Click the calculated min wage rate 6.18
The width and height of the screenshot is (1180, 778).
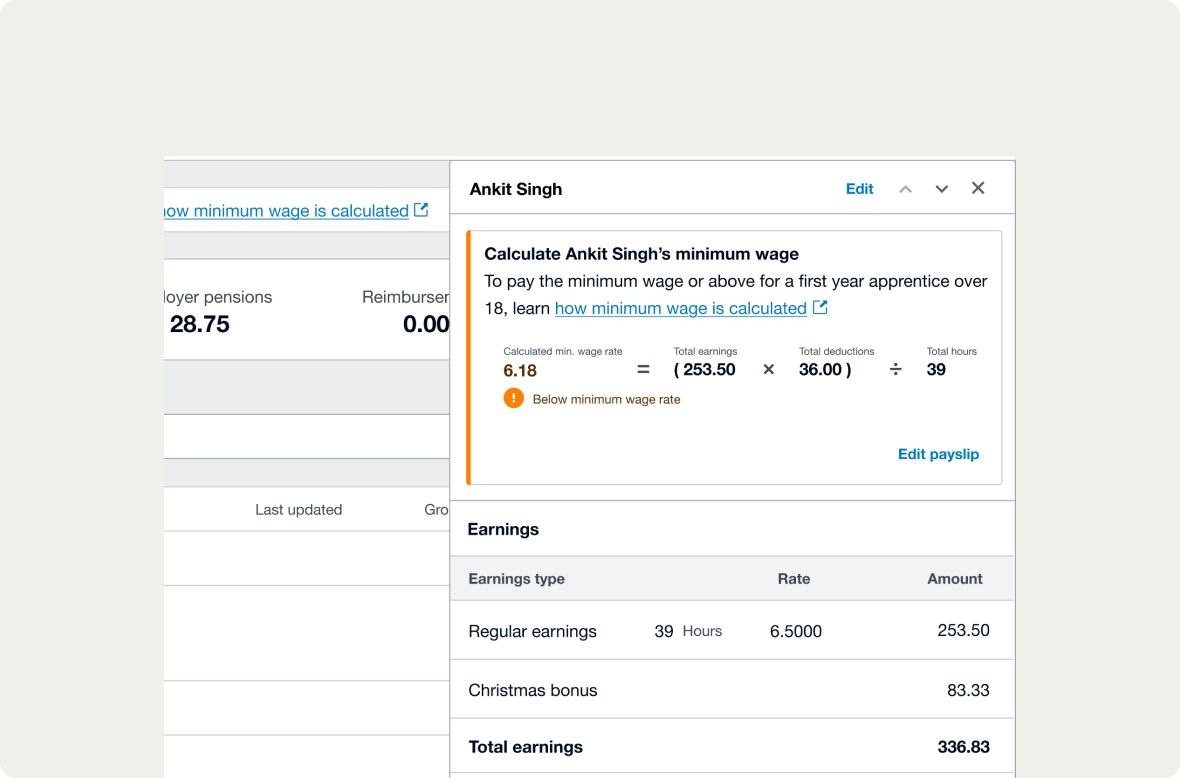(520, 370)
